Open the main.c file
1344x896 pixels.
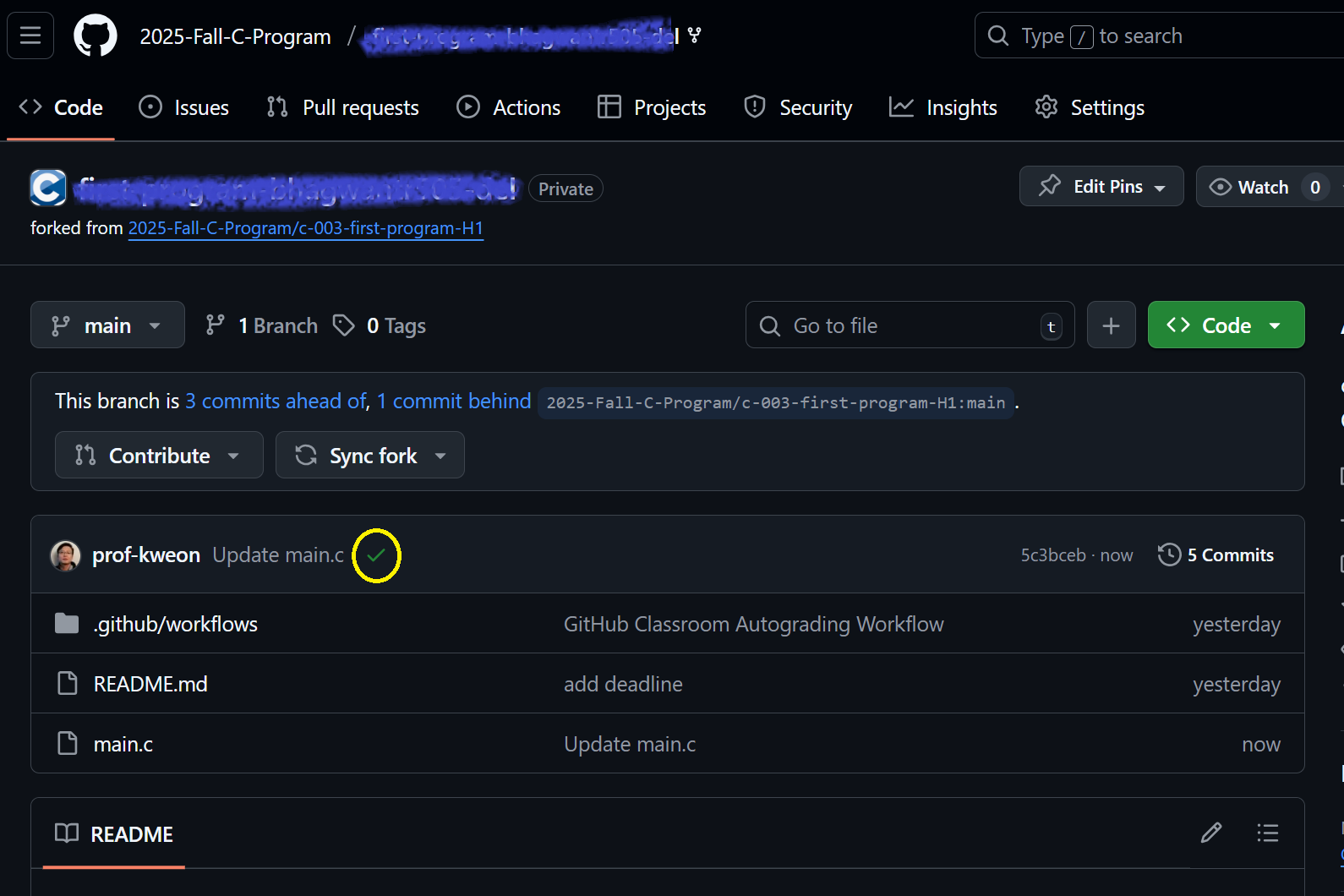tap(123, 744)
